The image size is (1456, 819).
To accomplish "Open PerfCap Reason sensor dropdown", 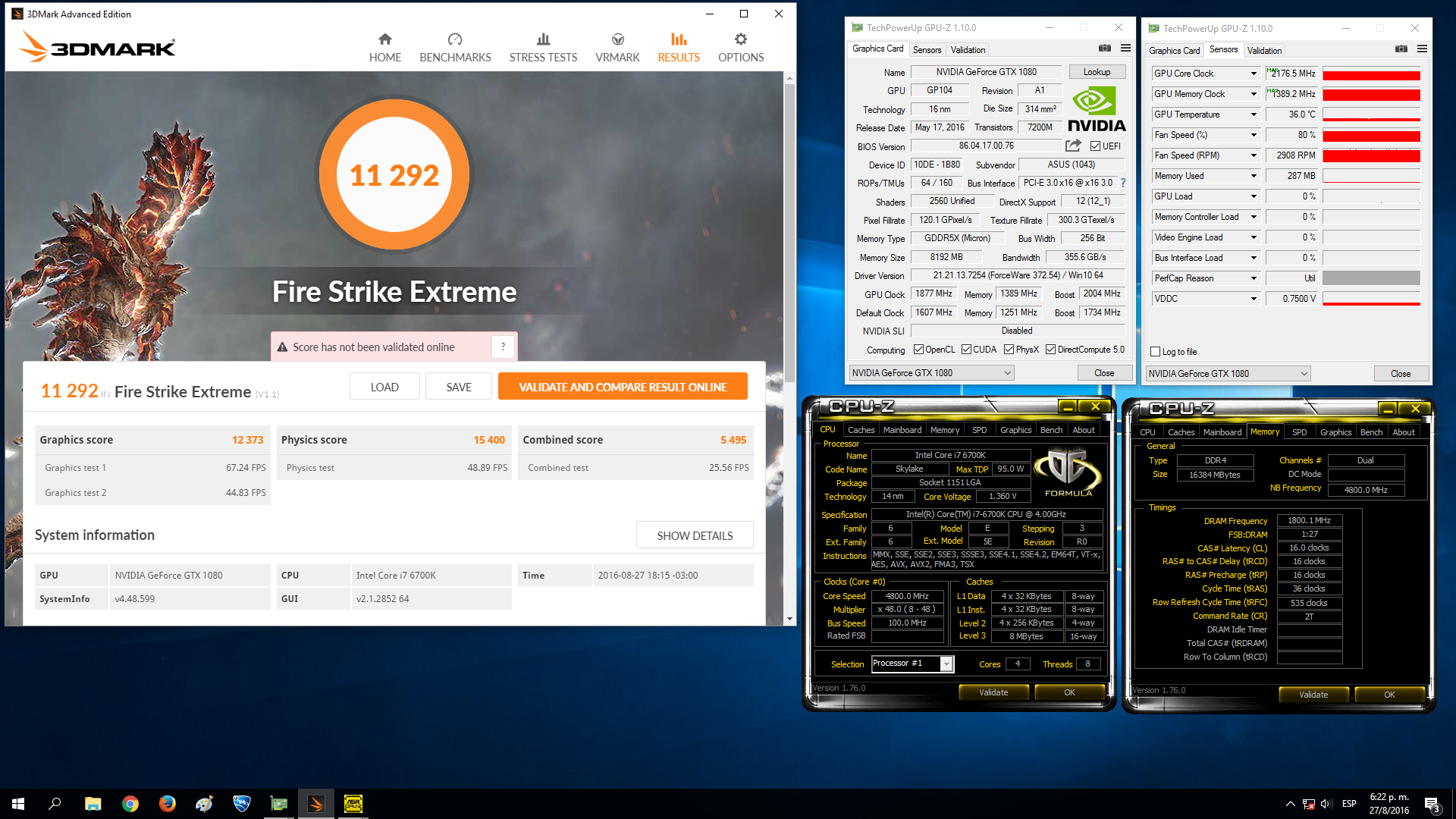I will point(1254,278).
